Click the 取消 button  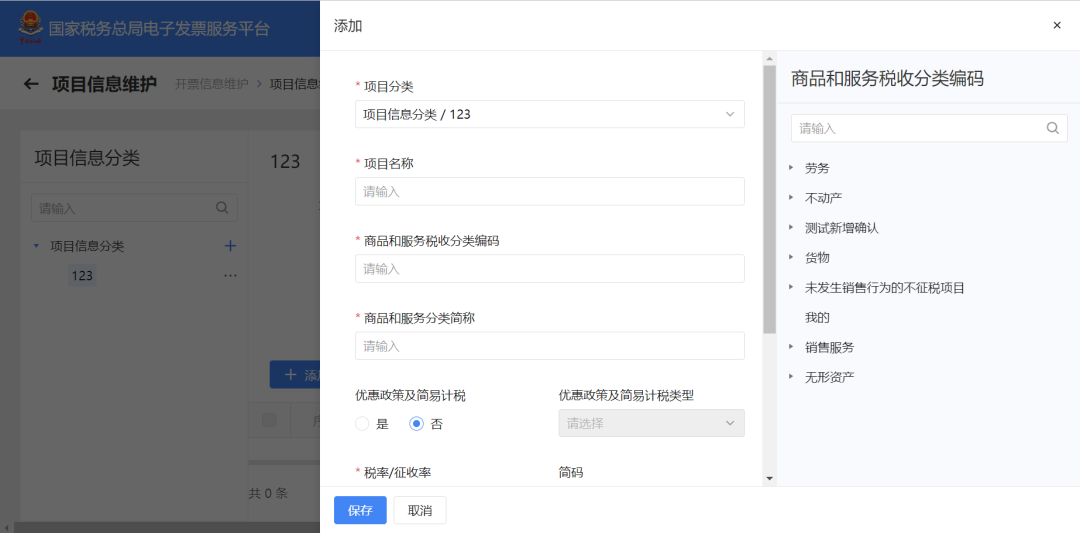tap(420, 510)
